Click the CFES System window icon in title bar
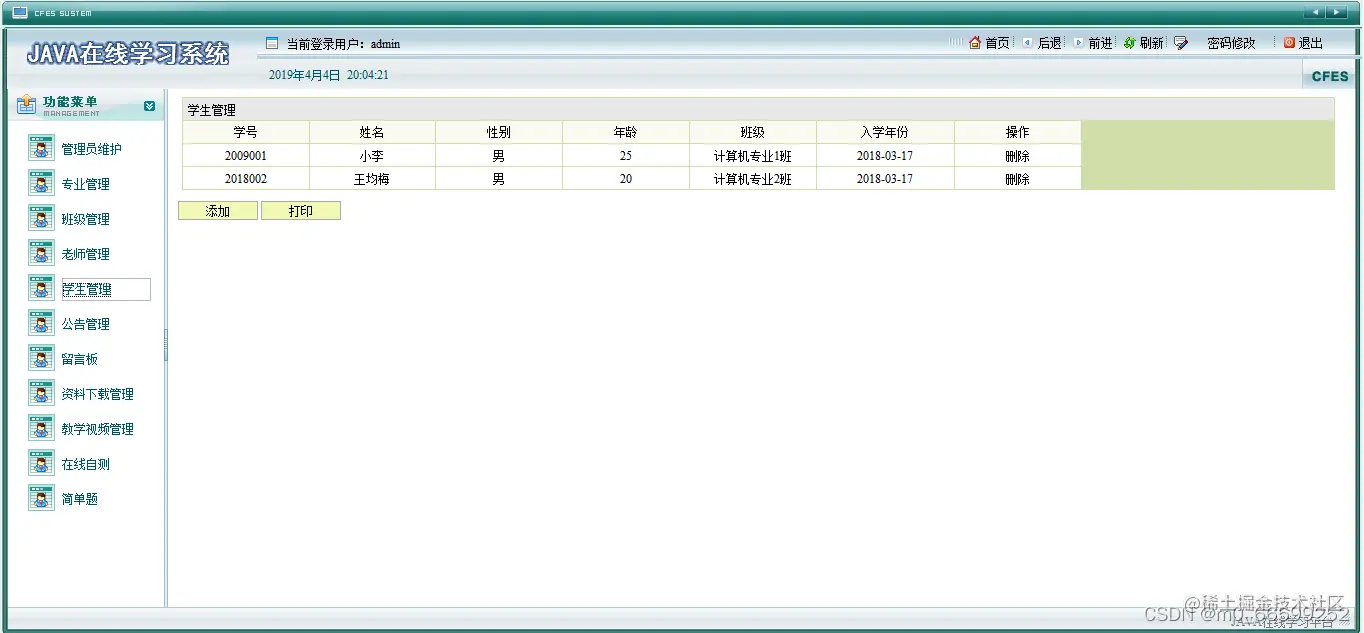 19,12
